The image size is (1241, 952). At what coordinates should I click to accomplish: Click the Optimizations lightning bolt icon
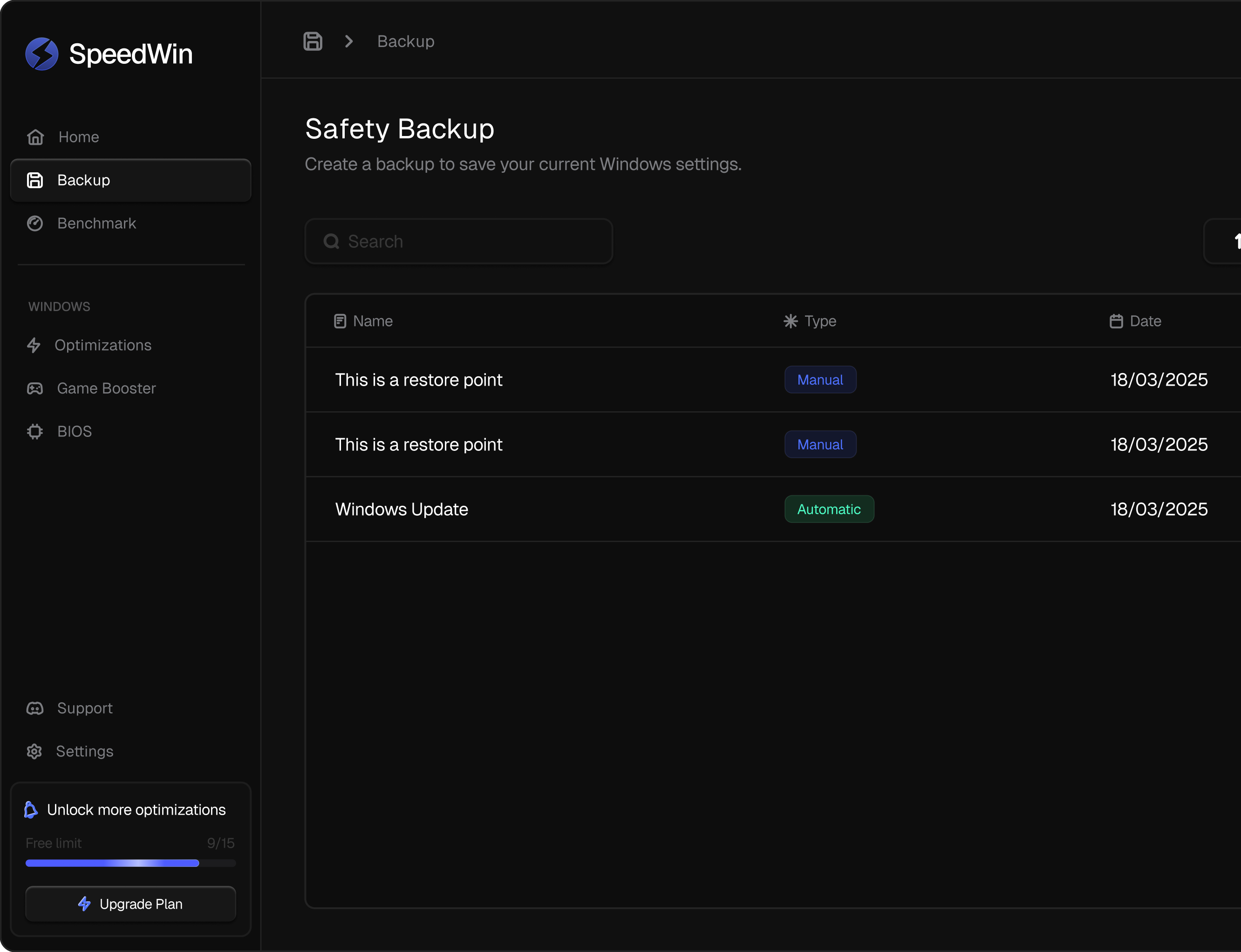34,345
